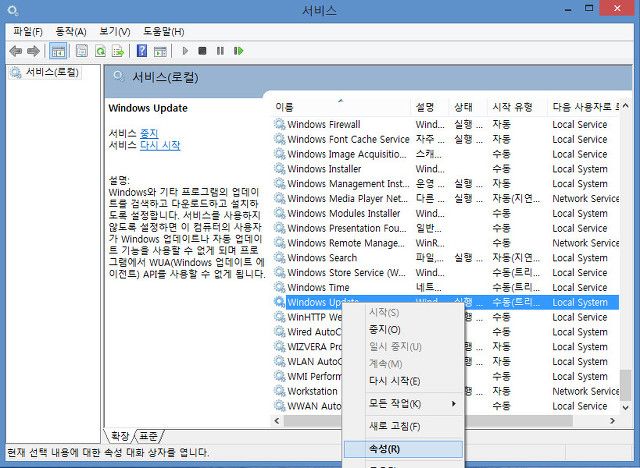Click the Restart Service icon
The width and height of the screenshot is (640, 468).
tap(239, 51)
